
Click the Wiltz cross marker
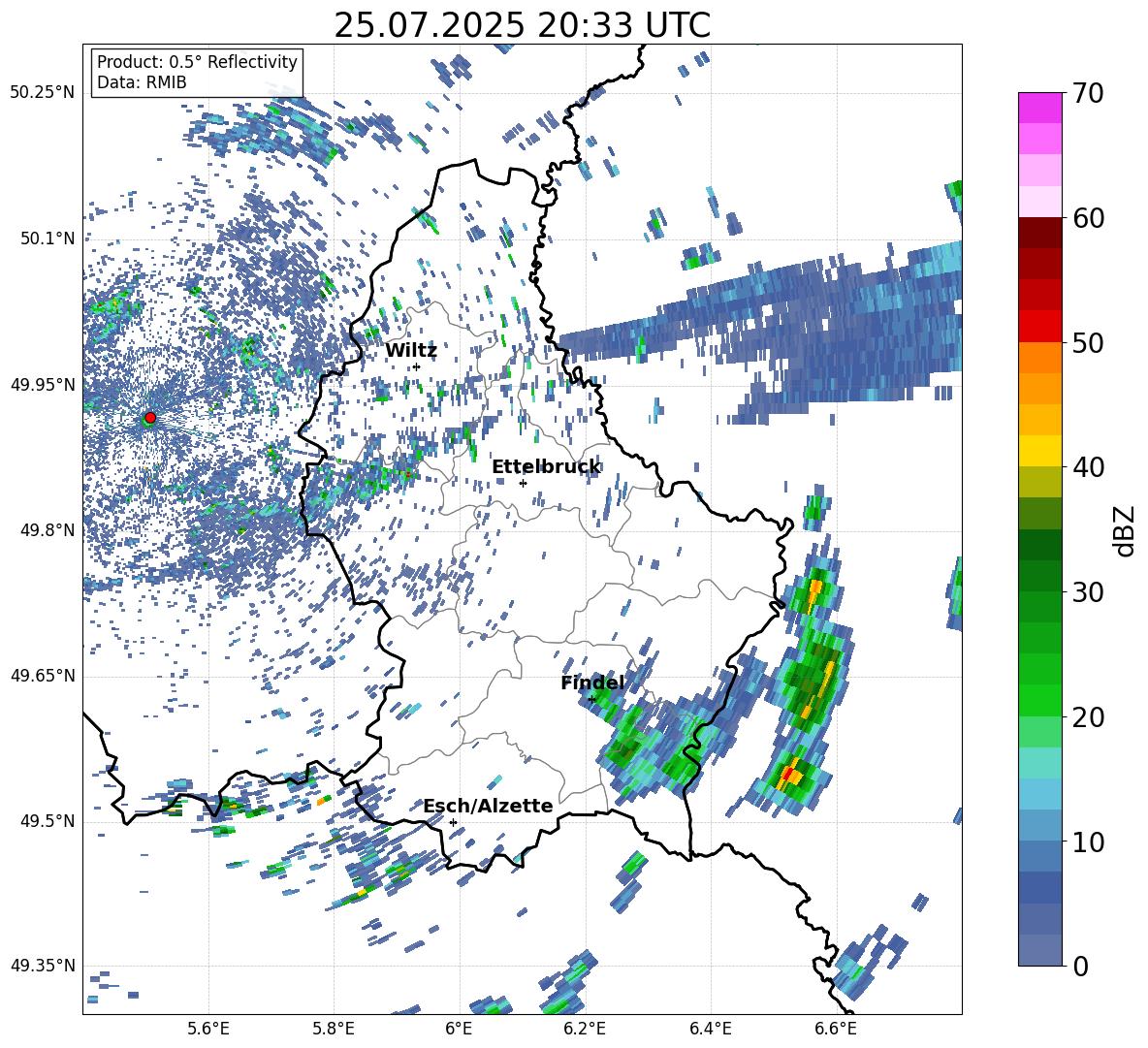click(417, 366)
